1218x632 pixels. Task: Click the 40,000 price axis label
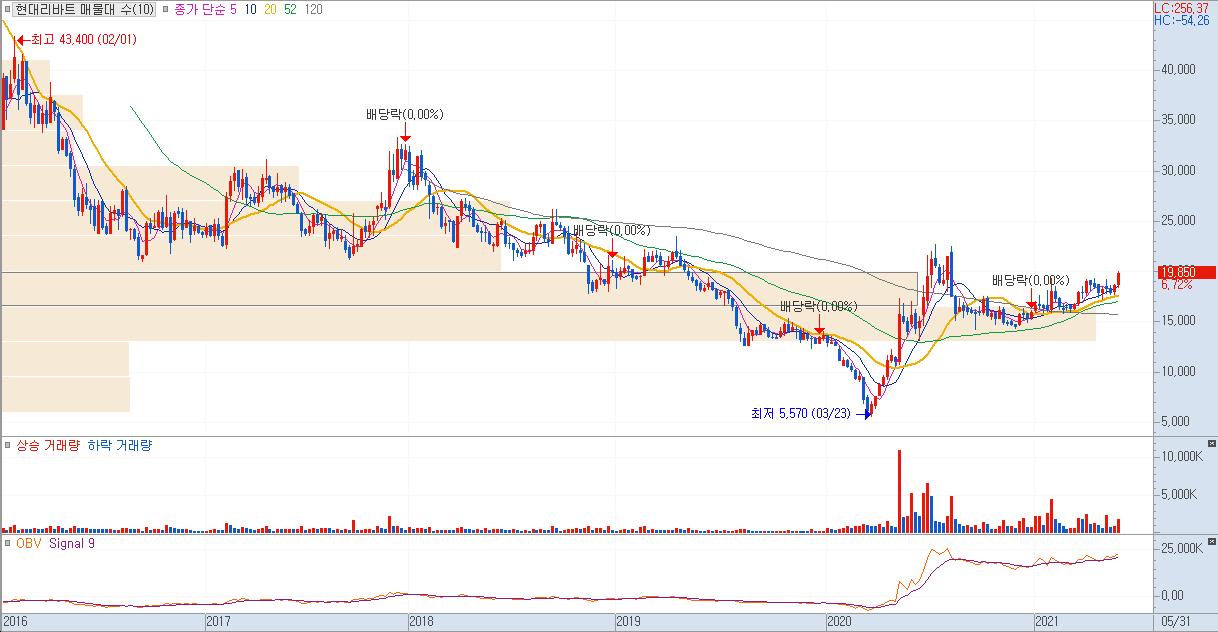(x=1178, y=69)
